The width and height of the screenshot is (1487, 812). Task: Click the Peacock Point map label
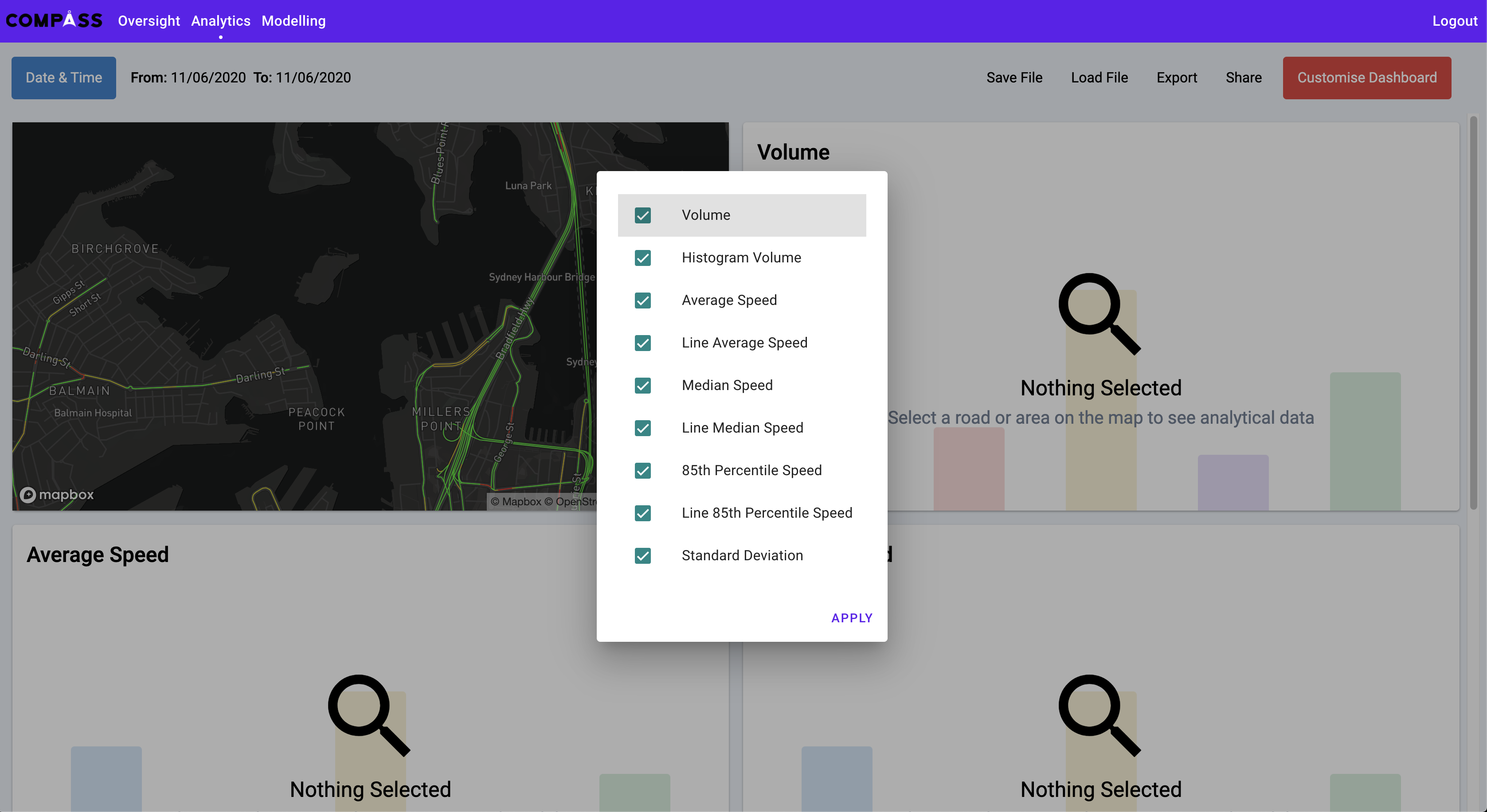coord(317,419)
